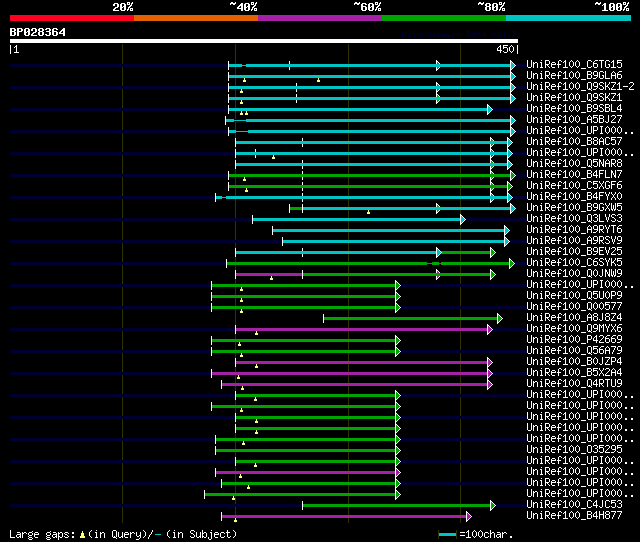640x542 pixels.
Task: Click the purple alignment bar for UniRef100_B4H877
Action: (344, 517)
